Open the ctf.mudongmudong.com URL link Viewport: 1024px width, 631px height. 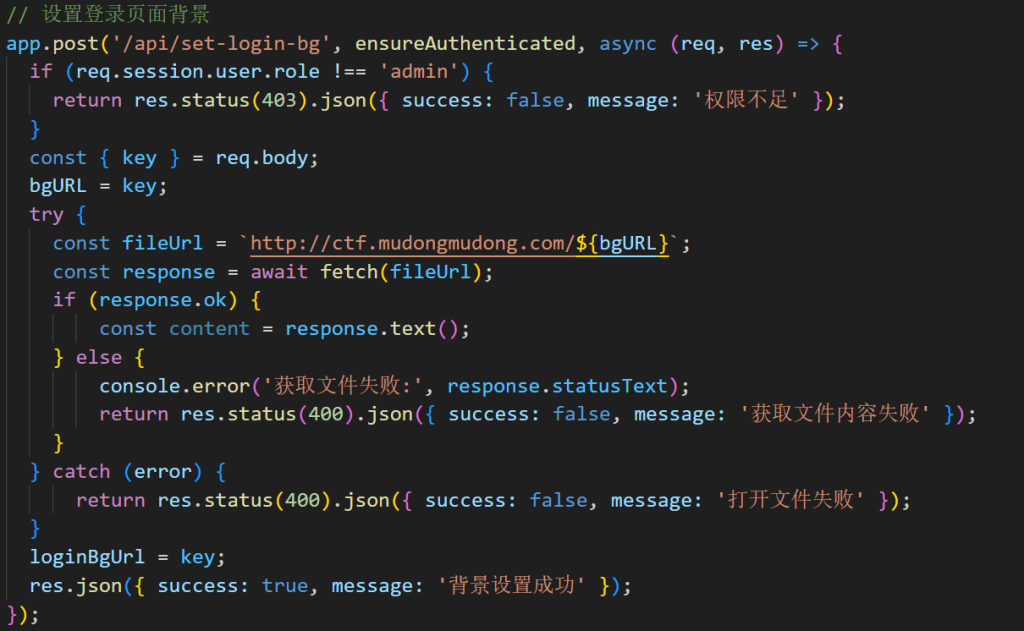coord(460,244)
